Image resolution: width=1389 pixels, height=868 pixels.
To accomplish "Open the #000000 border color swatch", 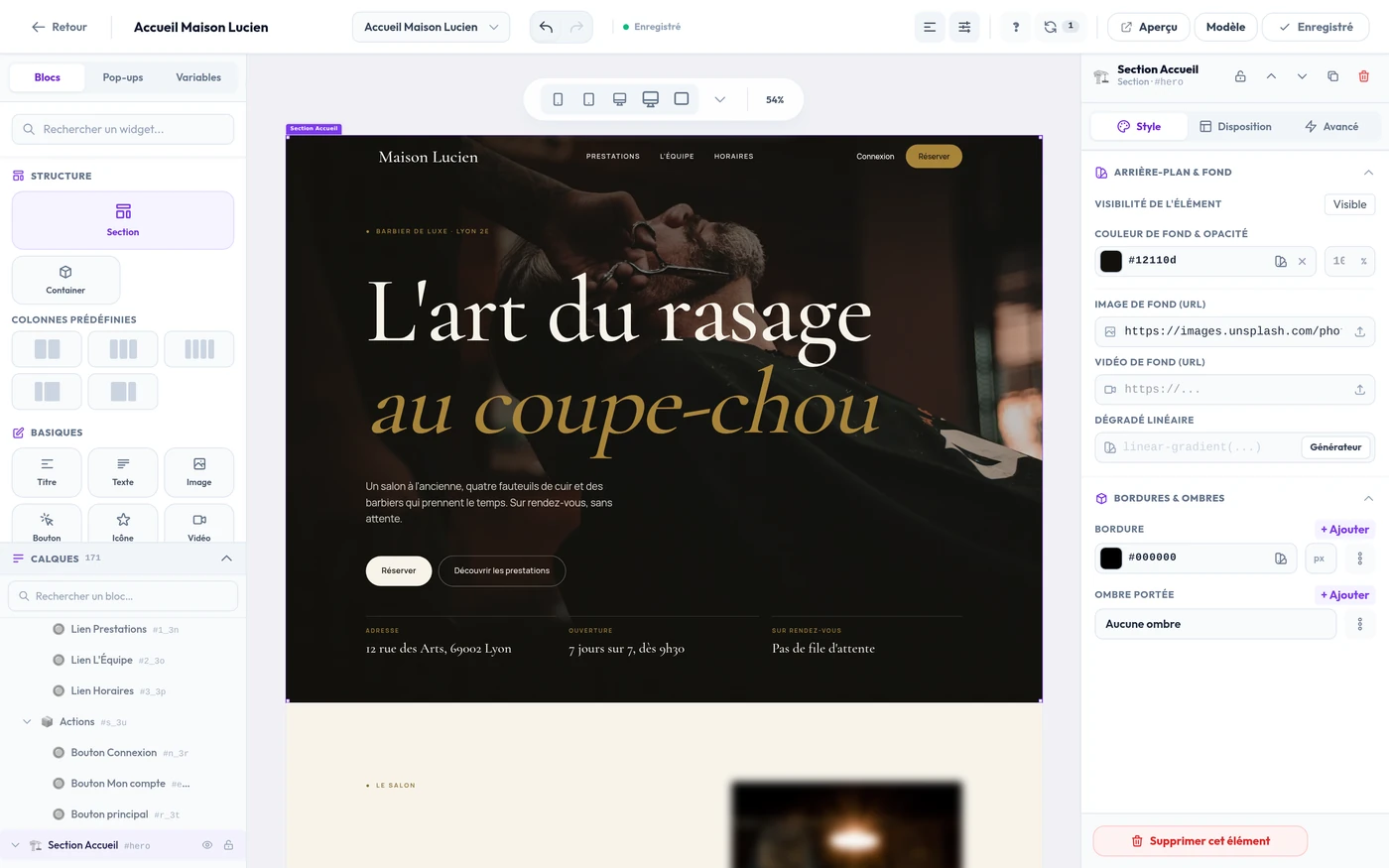I will coord(1111,558).
